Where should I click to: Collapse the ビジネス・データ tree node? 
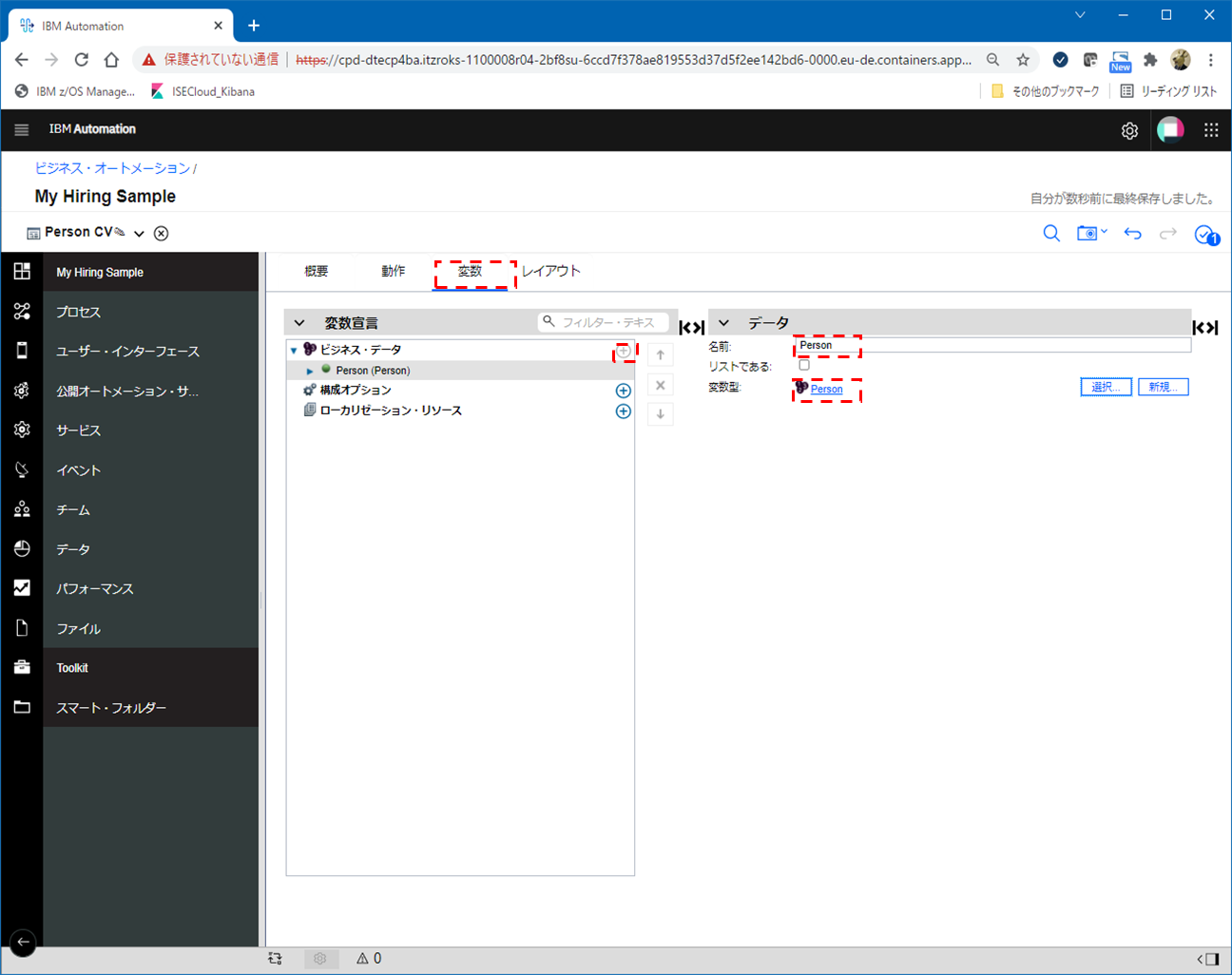[294, 351]
